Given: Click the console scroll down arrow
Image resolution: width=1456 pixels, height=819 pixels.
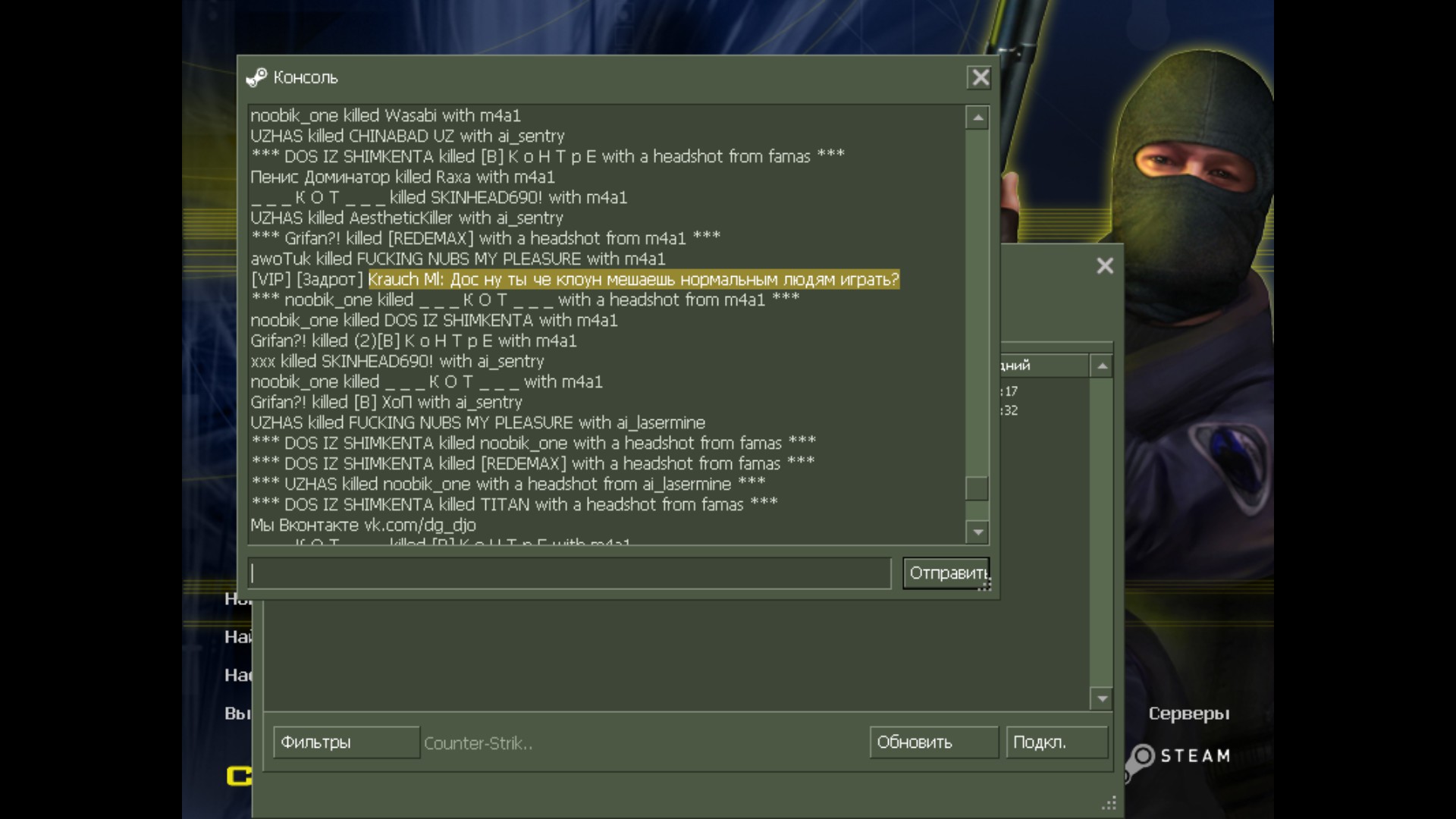Looking at the screenshot, I should click(977, 532).
